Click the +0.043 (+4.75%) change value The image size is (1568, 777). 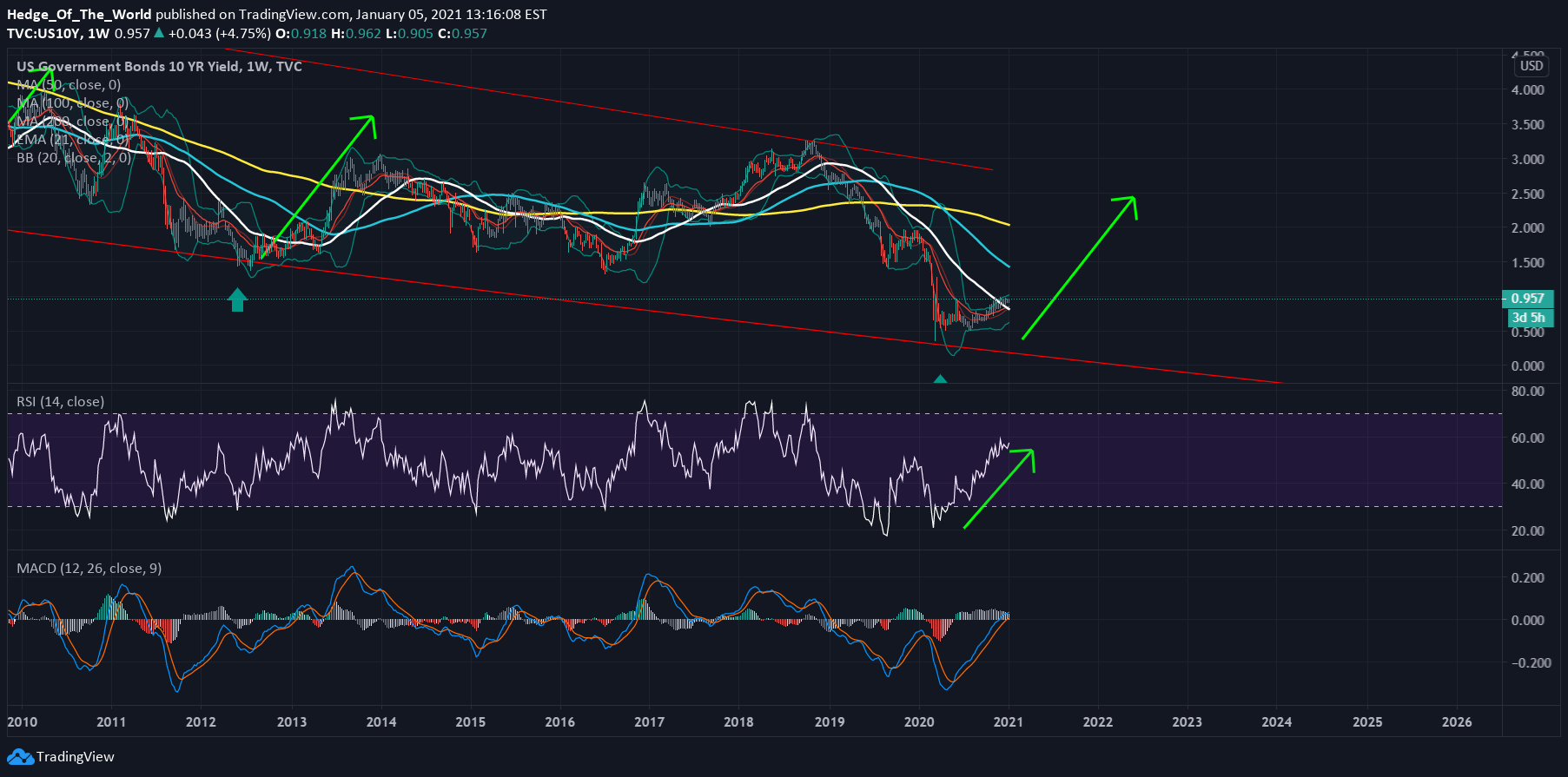pos(220,33)
